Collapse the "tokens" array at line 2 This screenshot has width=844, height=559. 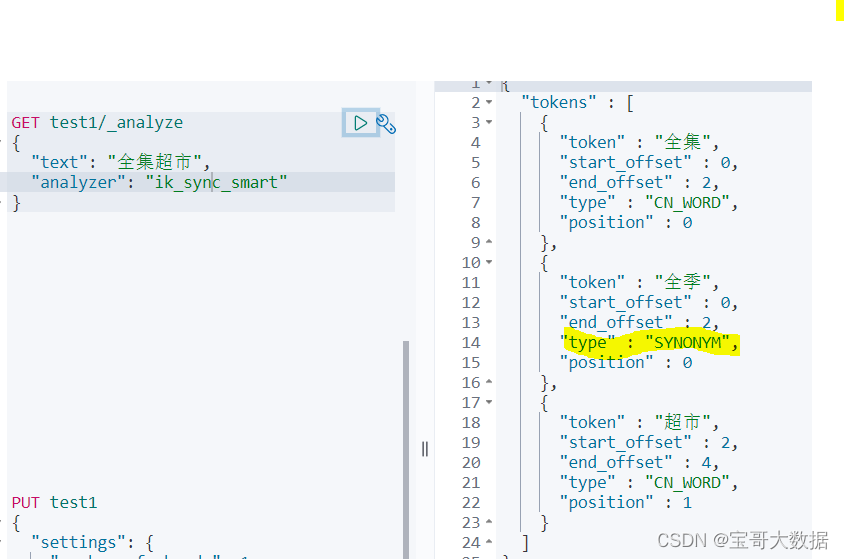(x=489, y=102)
